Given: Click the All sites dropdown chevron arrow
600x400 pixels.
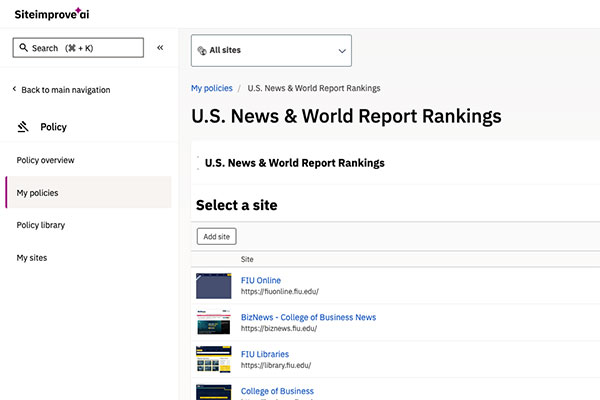Looking at the screenshot, I should [x=342, y=51].
